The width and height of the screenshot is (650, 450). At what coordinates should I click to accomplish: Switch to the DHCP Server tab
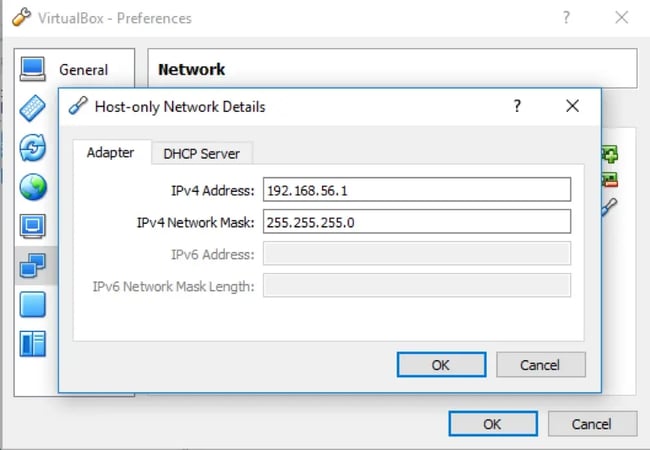point(202,153)
